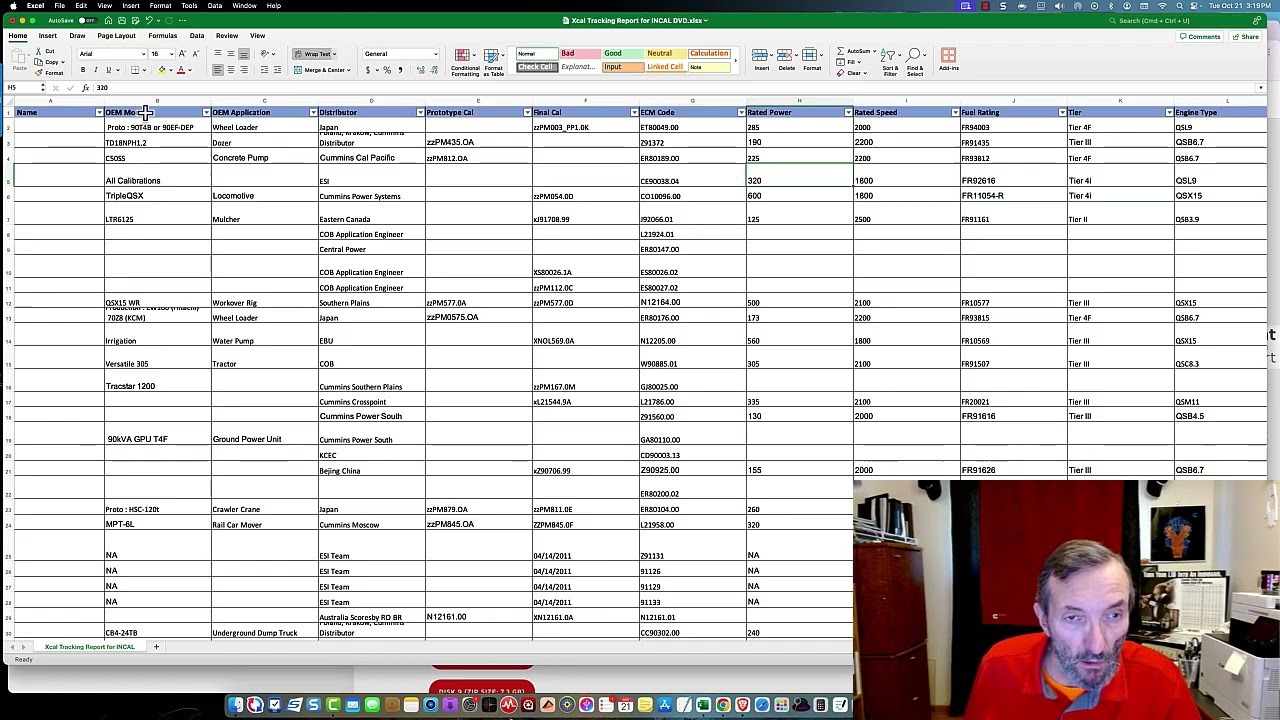Switch to the Review ribbon tab
Viewport: 1280px width, 720px height.
[x=227, y=36]
